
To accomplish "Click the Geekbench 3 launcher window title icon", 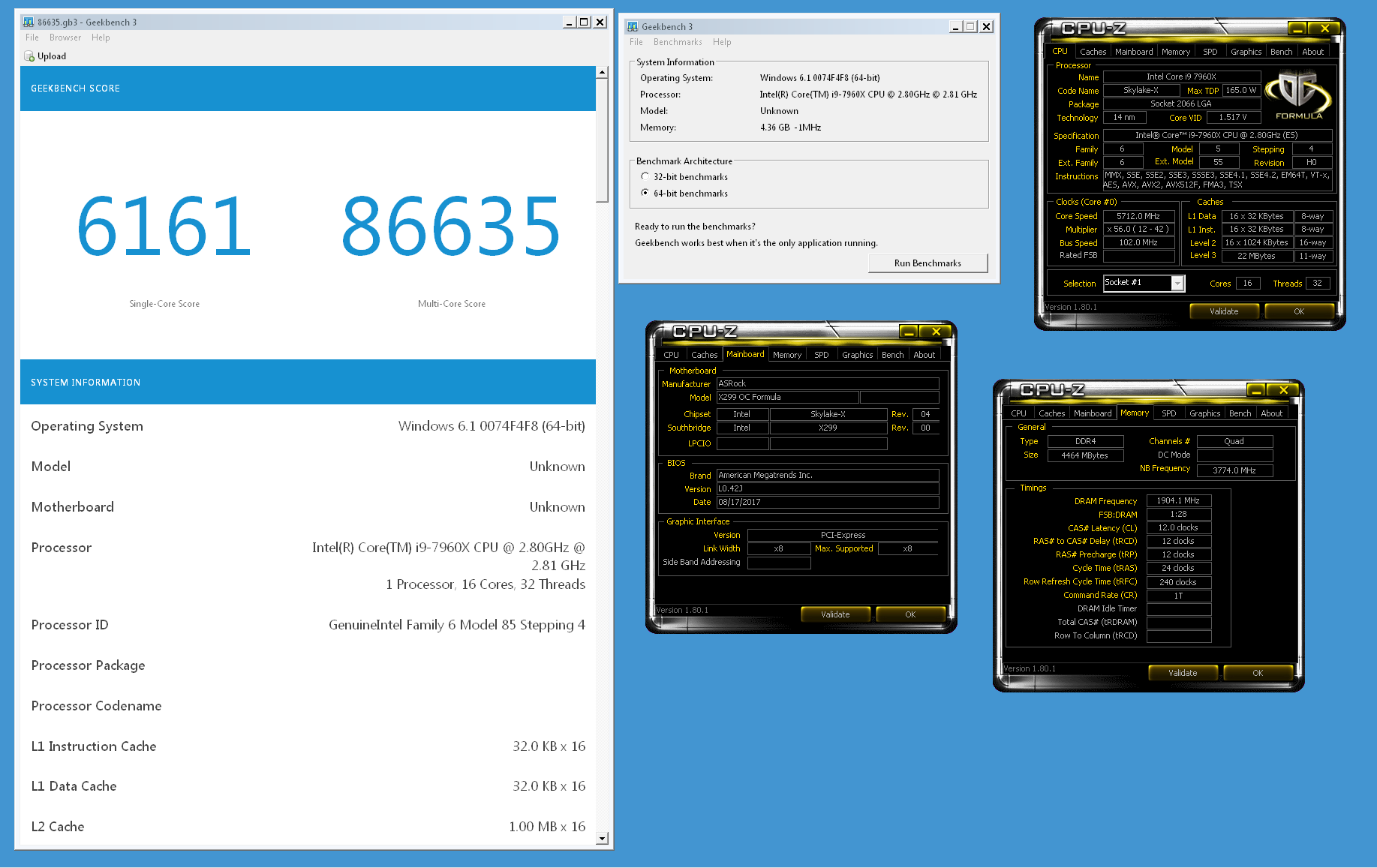I will click(x=633, y=26).
